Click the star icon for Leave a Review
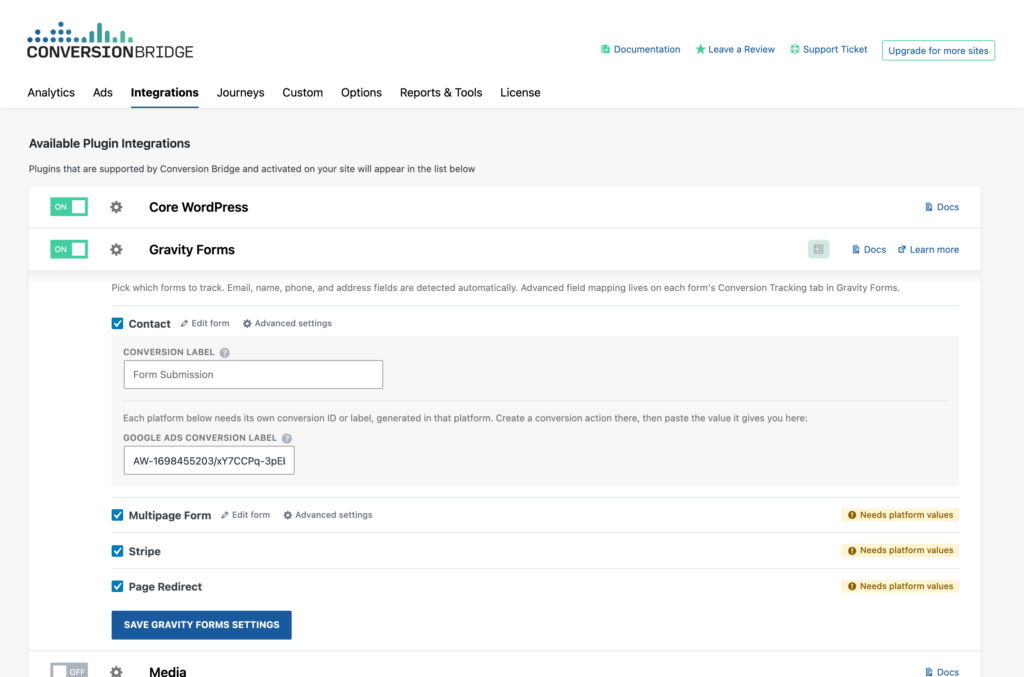The image size is (1024, 677). [700, 49]
